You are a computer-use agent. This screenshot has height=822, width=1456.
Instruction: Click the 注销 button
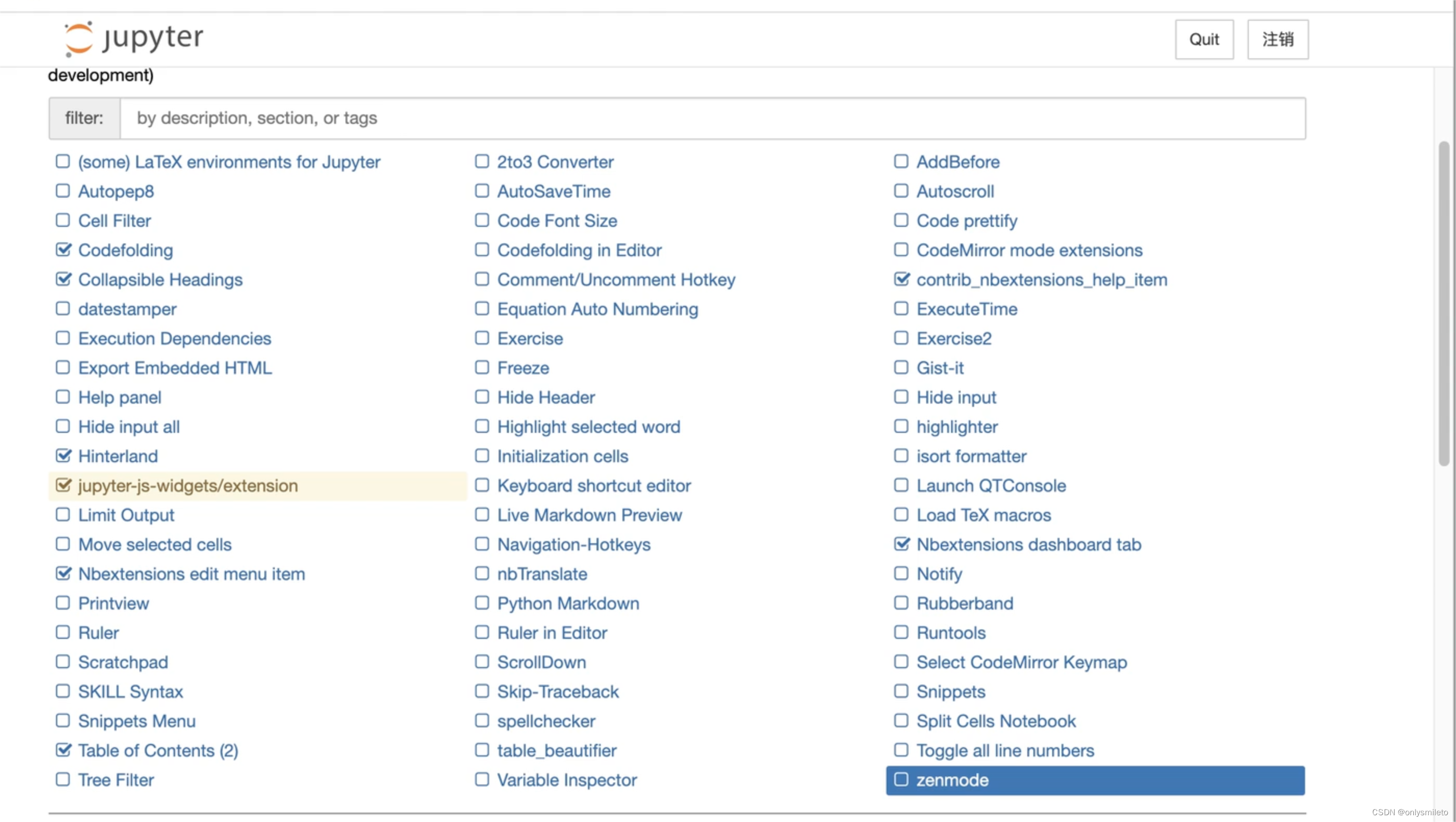tap(1277, 38)
